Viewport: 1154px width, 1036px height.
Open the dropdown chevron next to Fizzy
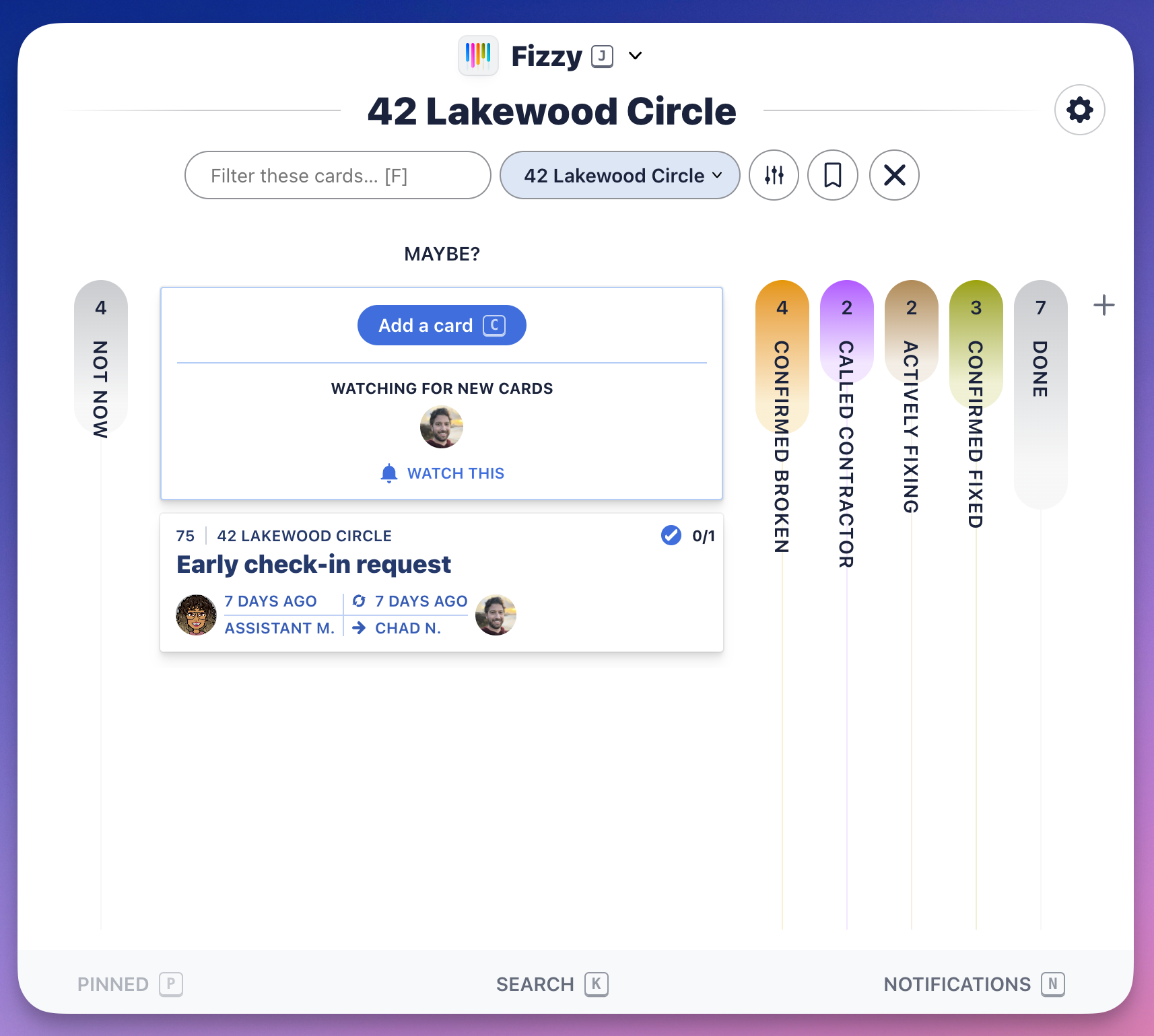tap(635, 56)
